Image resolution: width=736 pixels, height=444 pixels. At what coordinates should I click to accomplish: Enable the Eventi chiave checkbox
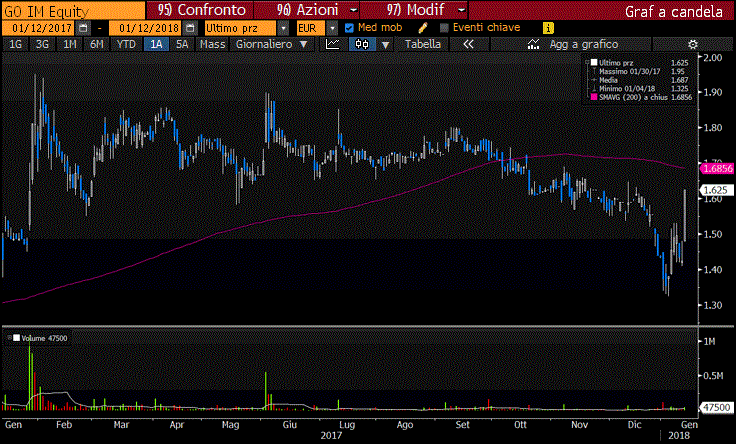pyautogui.click(x=445, y=28)
